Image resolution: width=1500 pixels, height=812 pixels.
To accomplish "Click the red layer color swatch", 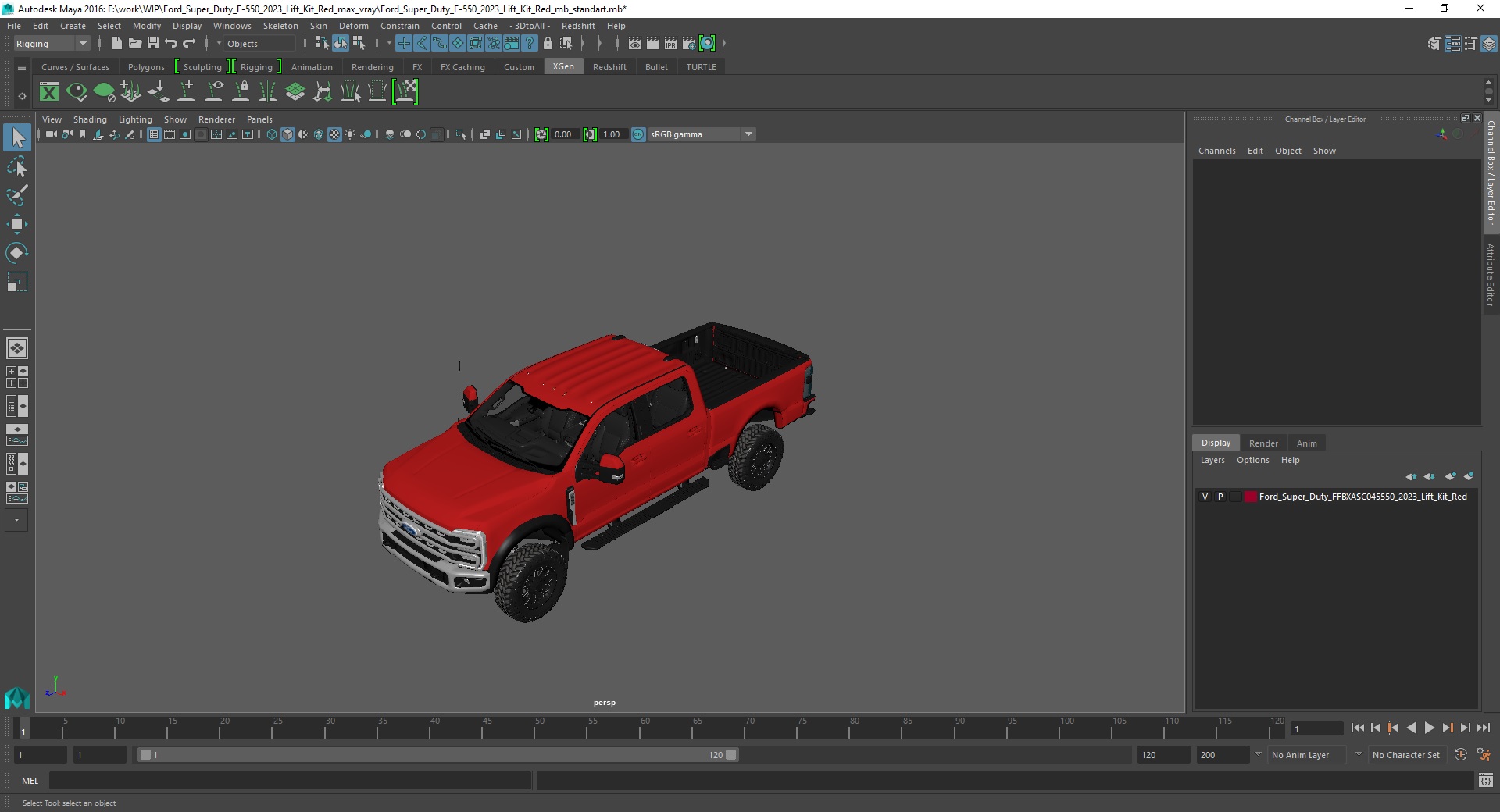I will (x=1251, y=497).
